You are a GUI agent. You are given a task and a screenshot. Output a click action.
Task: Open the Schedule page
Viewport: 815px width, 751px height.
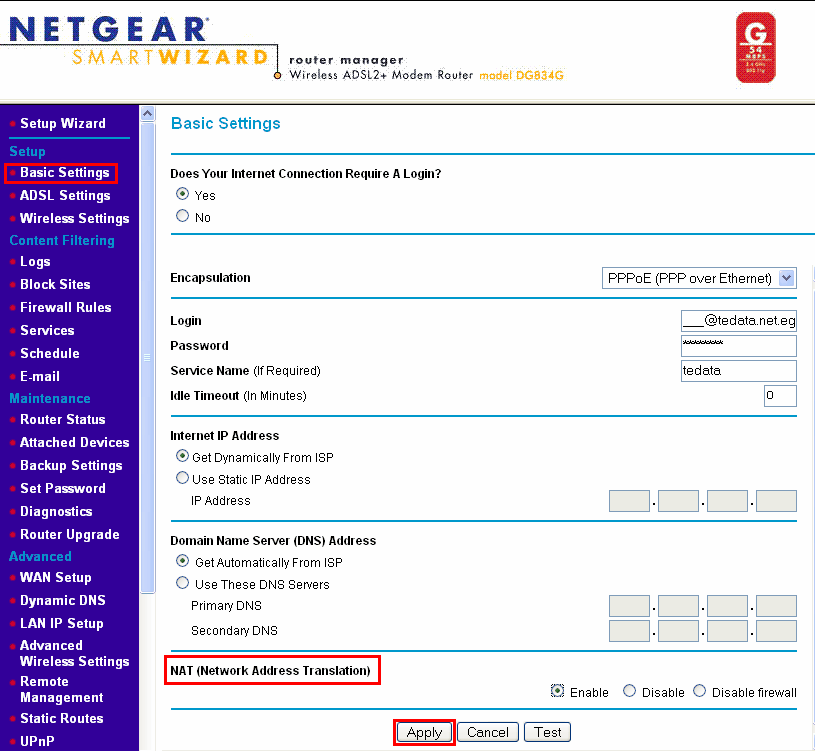coord(49,353)
